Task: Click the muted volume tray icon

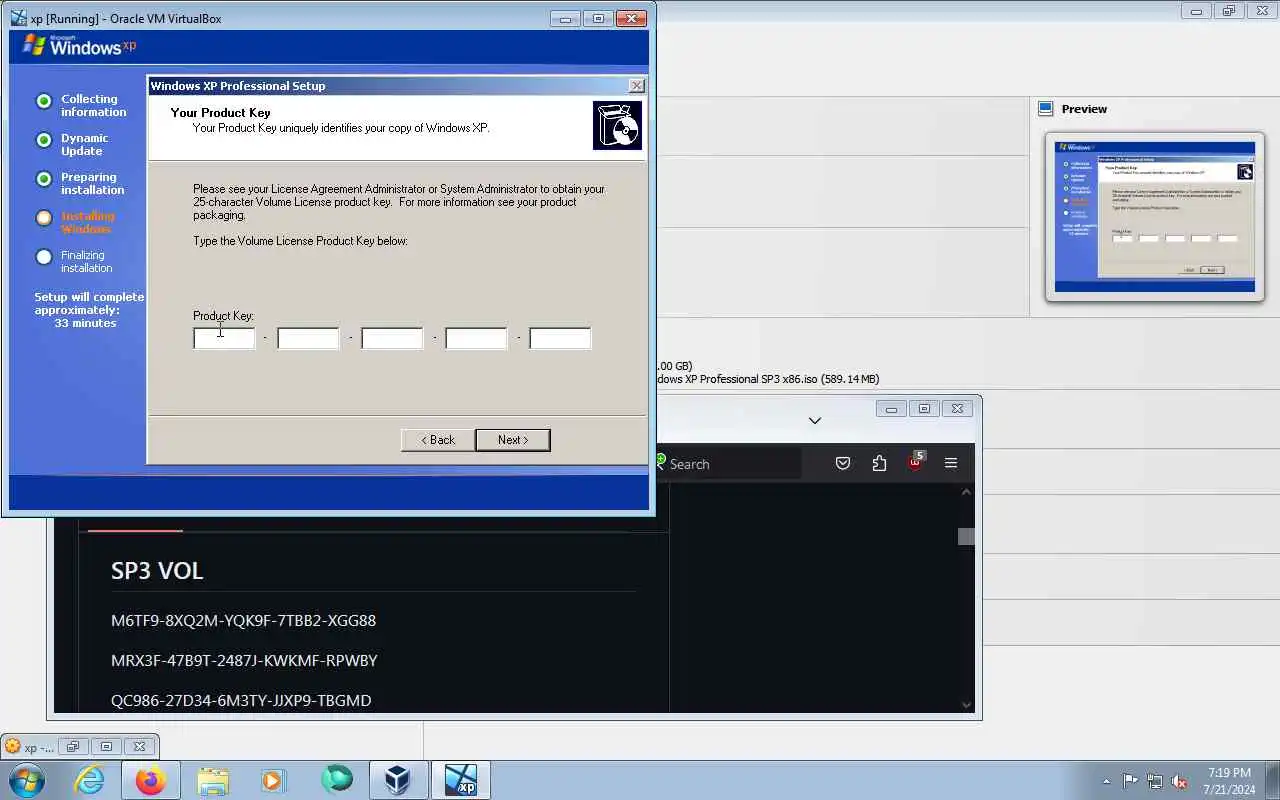Action: point(1180,781)
